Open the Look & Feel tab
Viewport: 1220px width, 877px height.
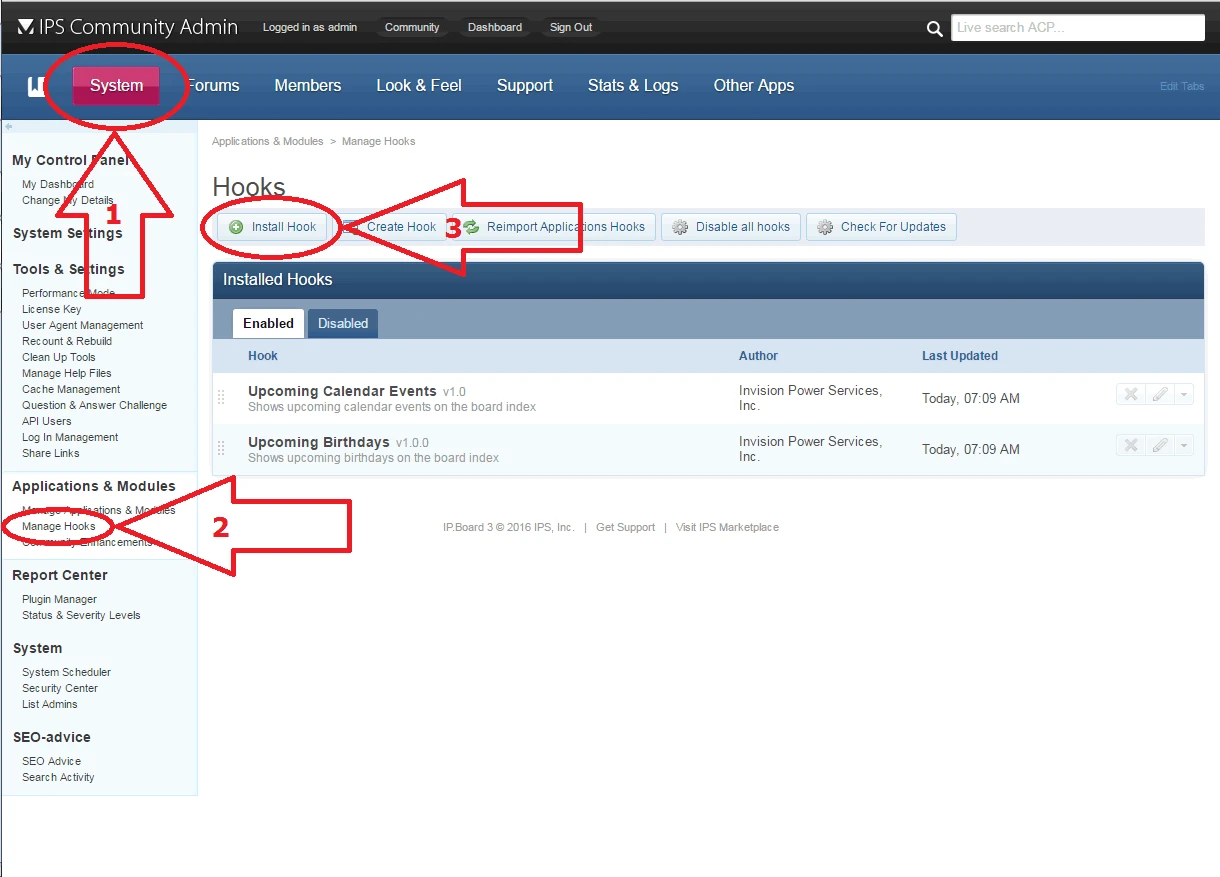coord(419,86)
